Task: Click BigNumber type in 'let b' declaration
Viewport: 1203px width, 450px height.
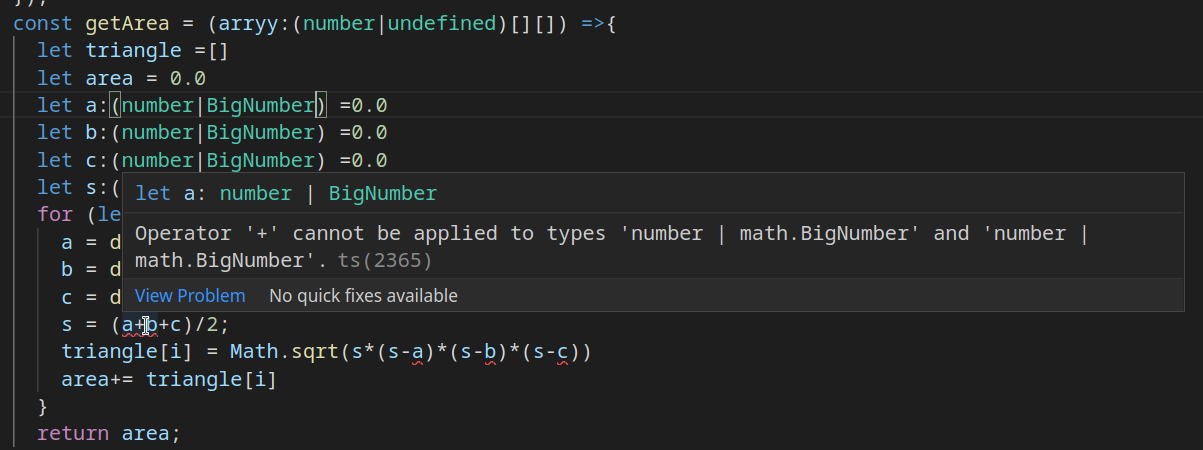Action: [x=261, y=132]
